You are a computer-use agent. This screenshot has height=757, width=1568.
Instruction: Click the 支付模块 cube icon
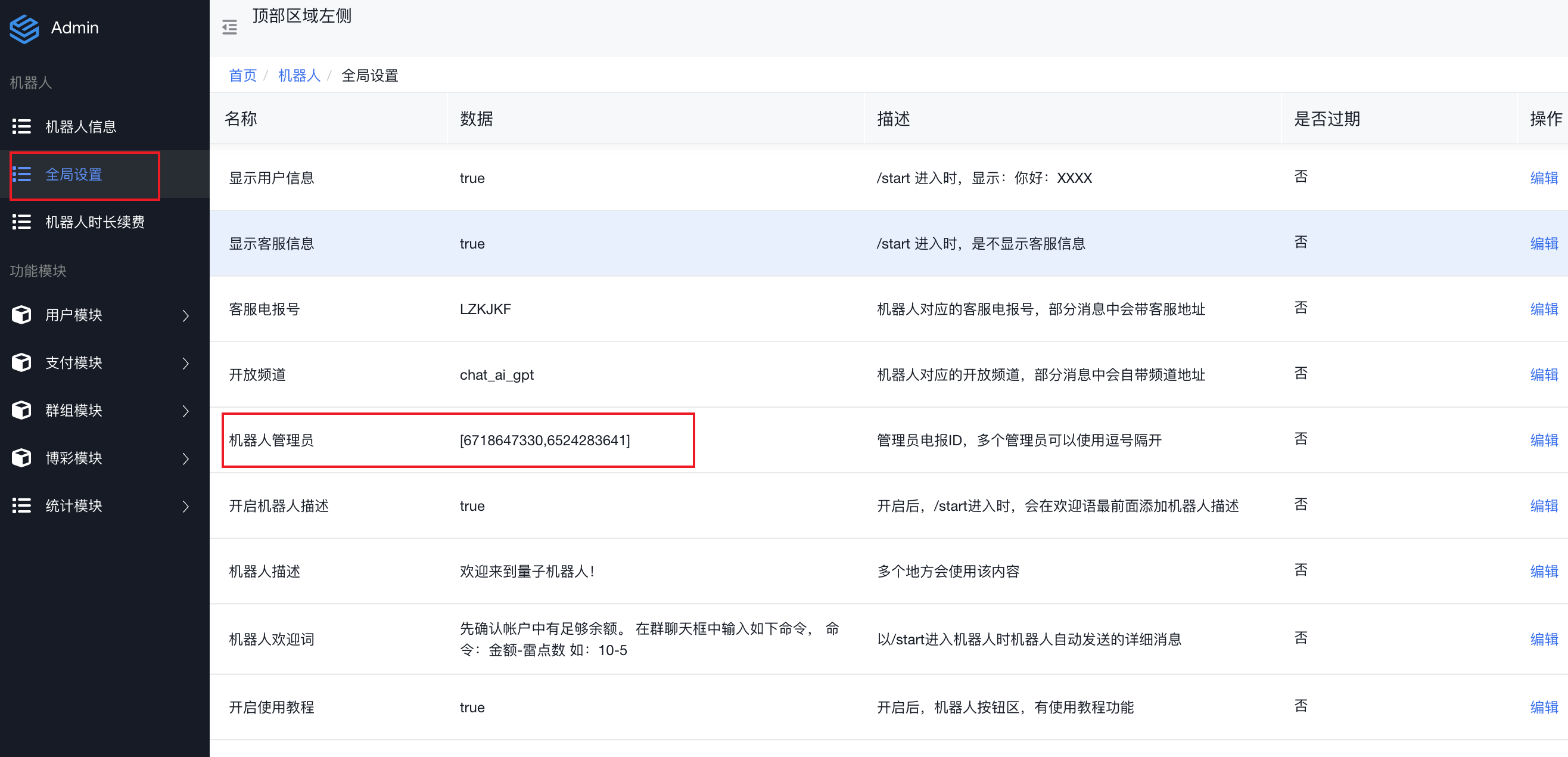pyautogui.click(x=21, y=362)
